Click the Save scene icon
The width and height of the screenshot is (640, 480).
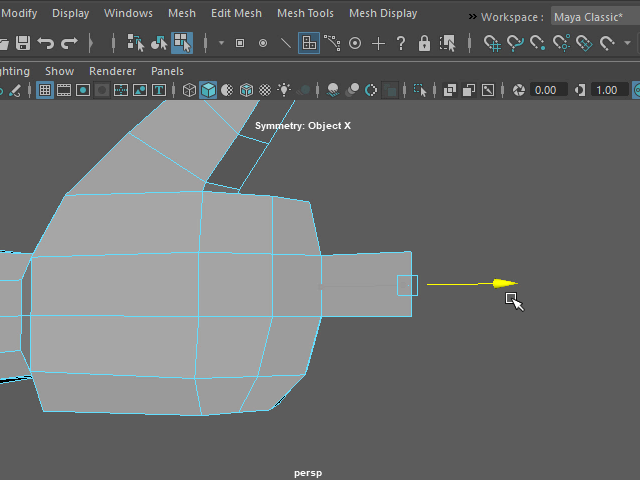(22, 43)
